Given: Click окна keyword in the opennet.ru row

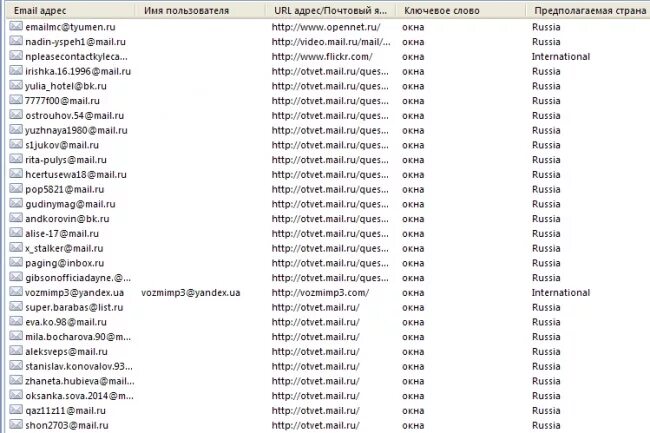Looking at the screenshot, I should click(x=413, y=27).
